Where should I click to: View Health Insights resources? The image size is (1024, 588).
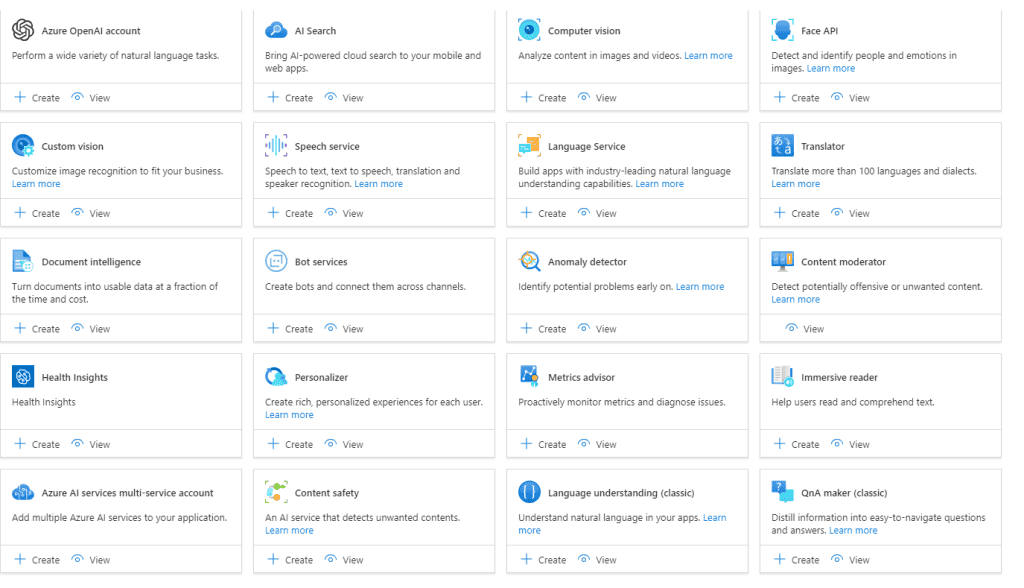tap(91, 444)
